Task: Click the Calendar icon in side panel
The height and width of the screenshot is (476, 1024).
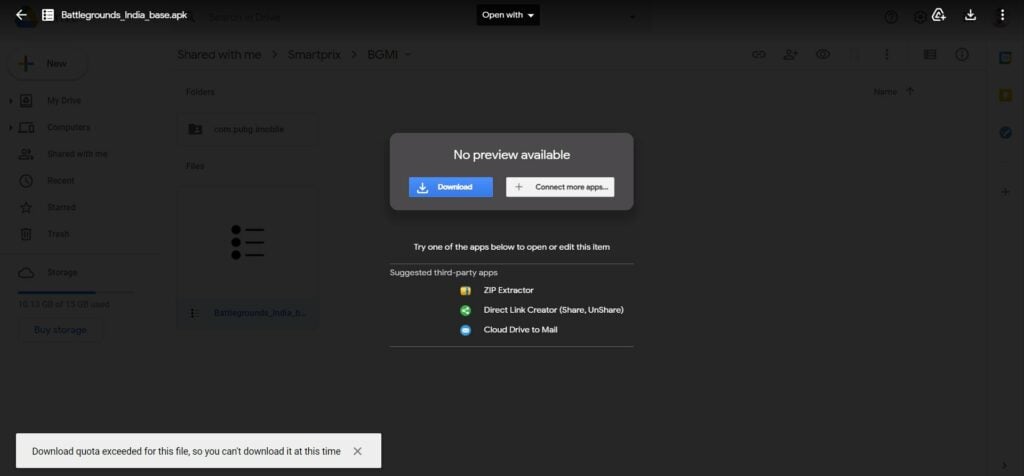Action: [x=1005, y=58]
